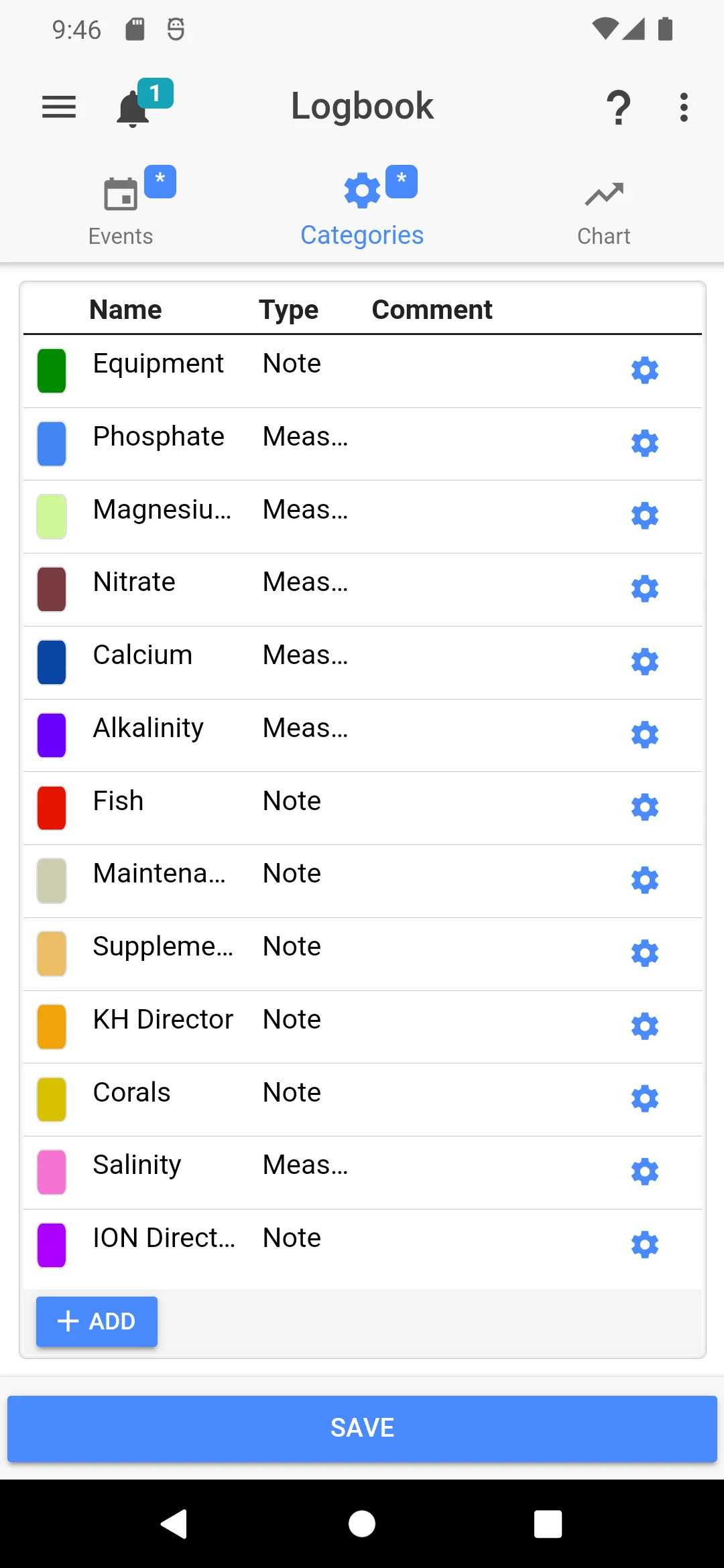The image size is (724, 1568).
Task: Save the category changes
Action: pos(362,1428)
